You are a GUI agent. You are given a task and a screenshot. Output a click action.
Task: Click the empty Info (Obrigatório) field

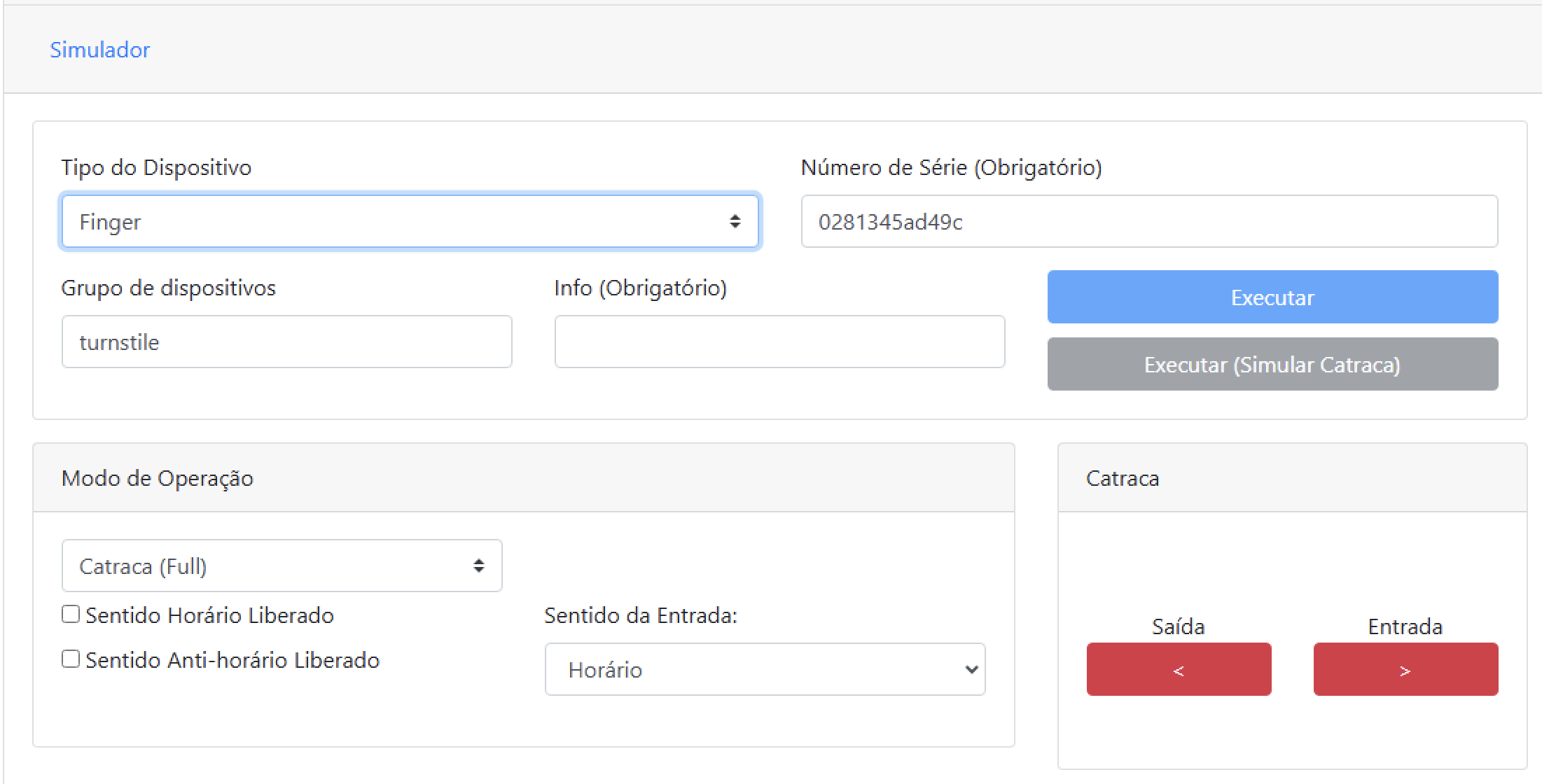[779, 342]
